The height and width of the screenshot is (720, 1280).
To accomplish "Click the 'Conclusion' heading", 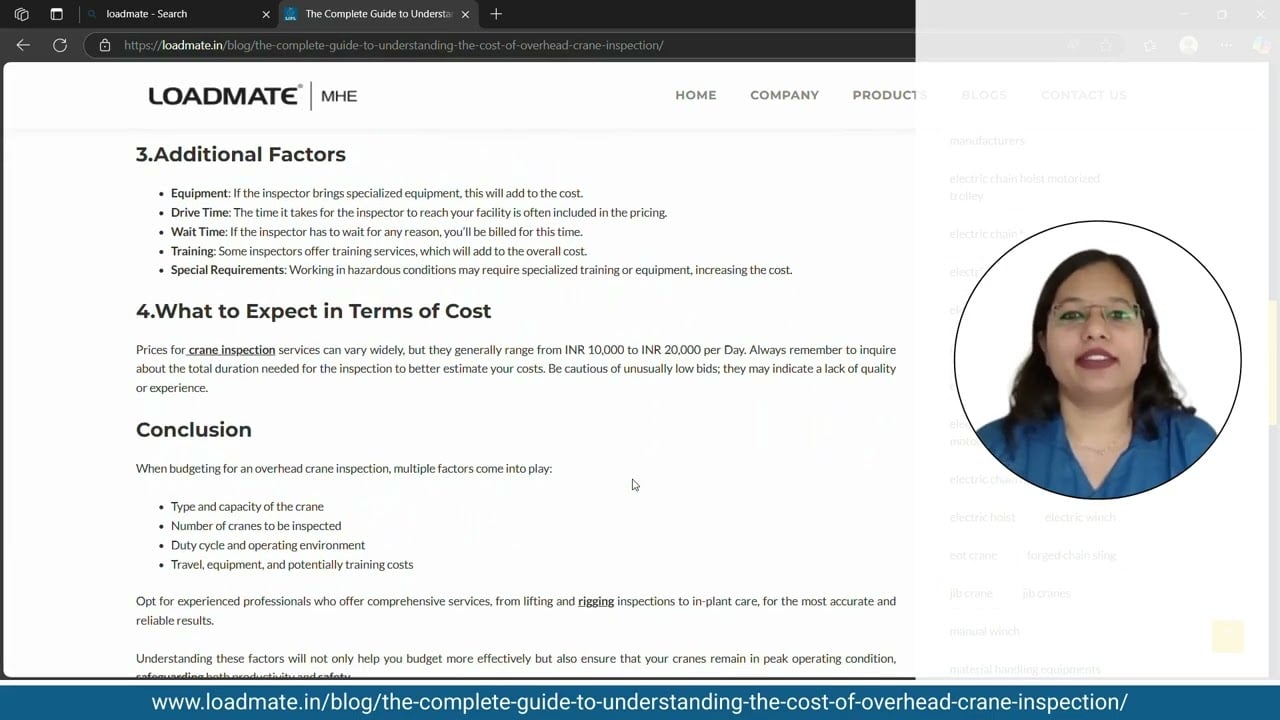I will (194, 429).
